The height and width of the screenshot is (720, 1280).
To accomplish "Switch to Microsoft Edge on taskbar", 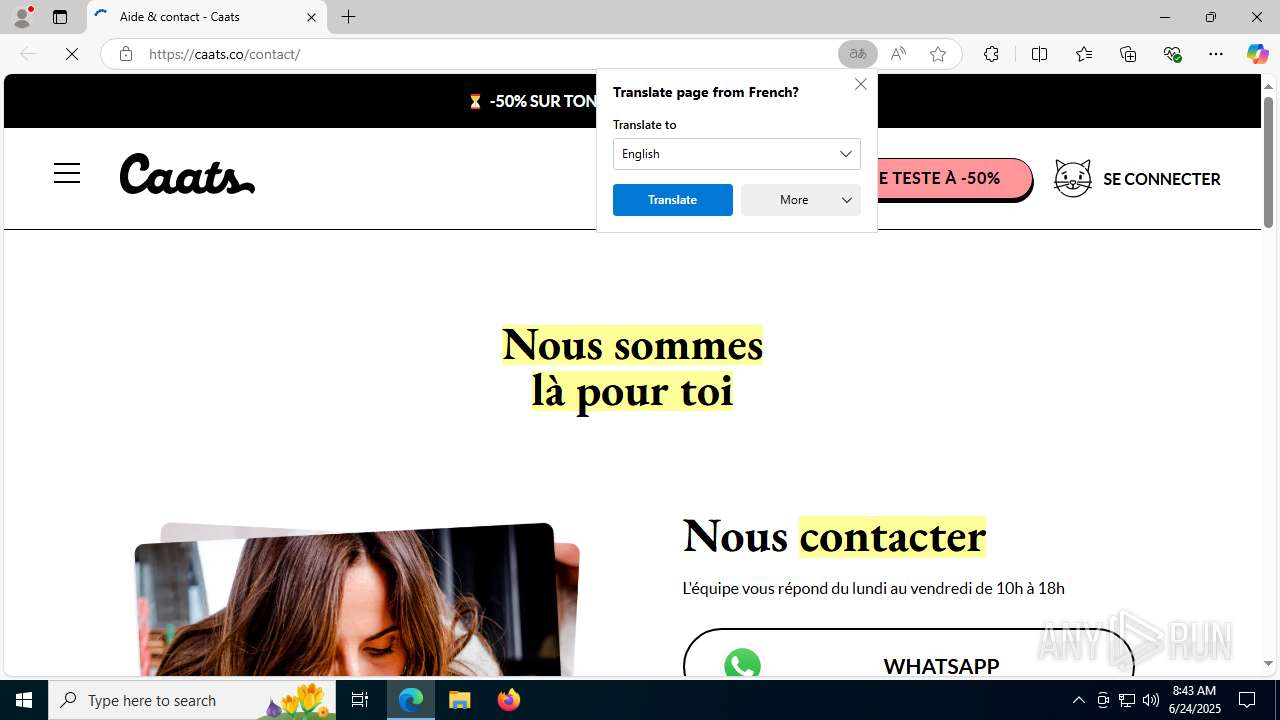I will [411, 700].
